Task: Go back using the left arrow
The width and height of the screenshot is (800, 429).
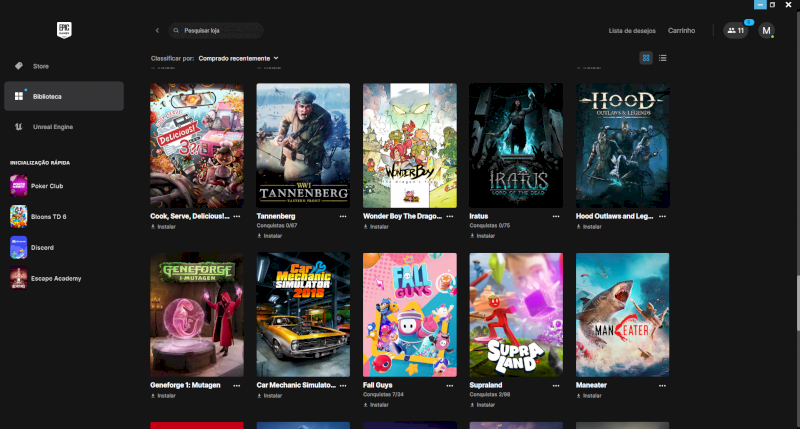Action: click(x=157, y=31)
